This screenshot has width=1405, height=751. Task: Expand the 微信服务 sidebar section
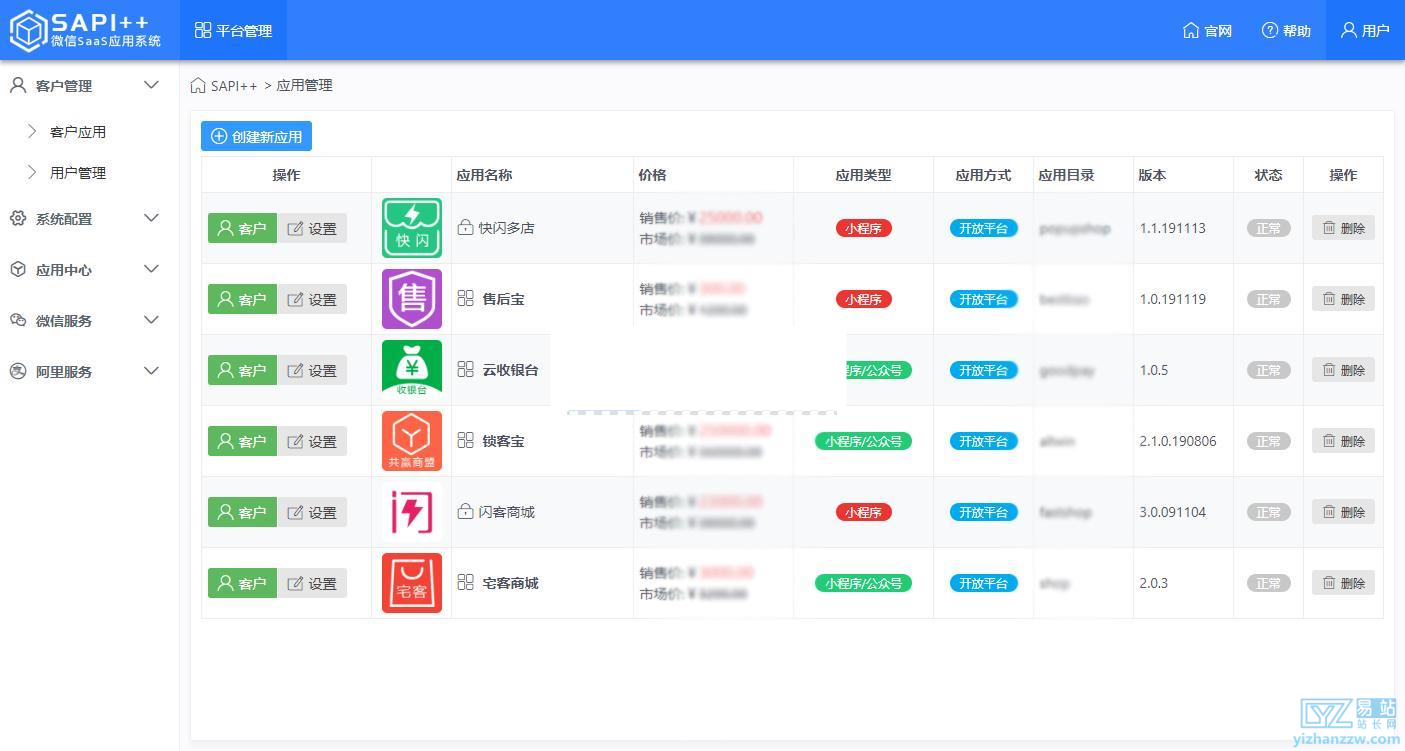click(x=85, y=320)
